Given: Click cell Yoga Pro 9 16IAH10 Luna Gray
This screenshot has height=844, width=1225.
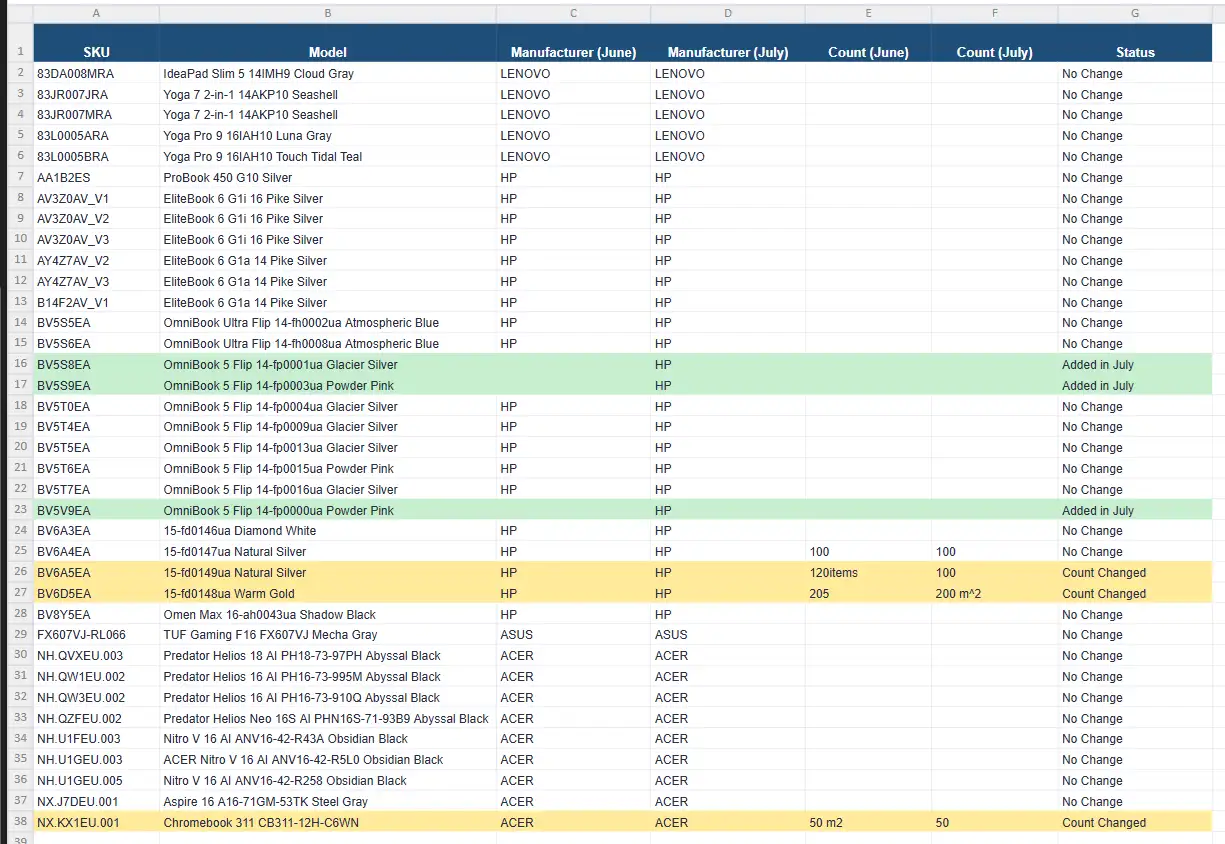Looking at the screenshot, I should pyautogui.click(x=327, y=136).
